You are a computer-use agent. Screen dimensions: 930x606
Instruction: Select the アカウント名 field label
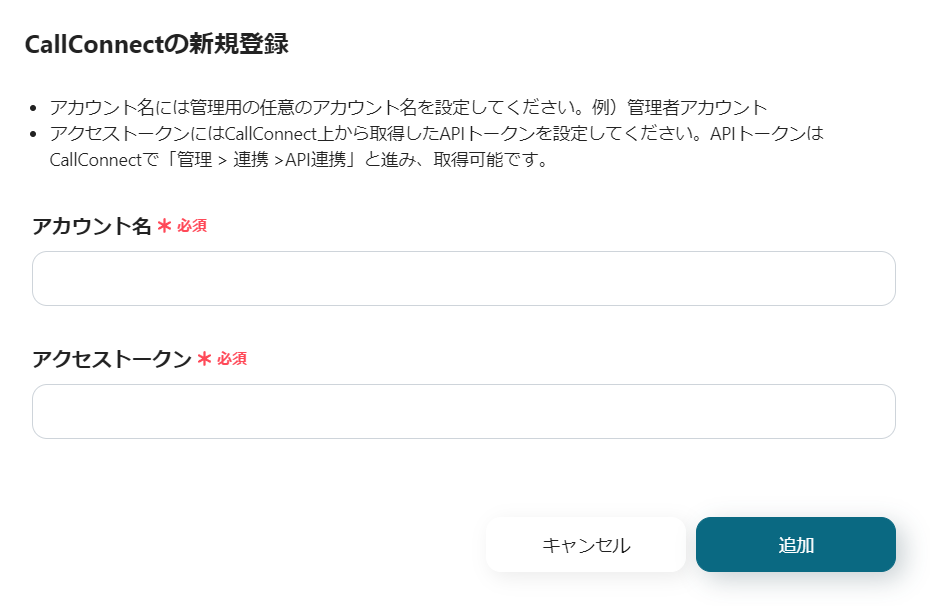(90, 226)
